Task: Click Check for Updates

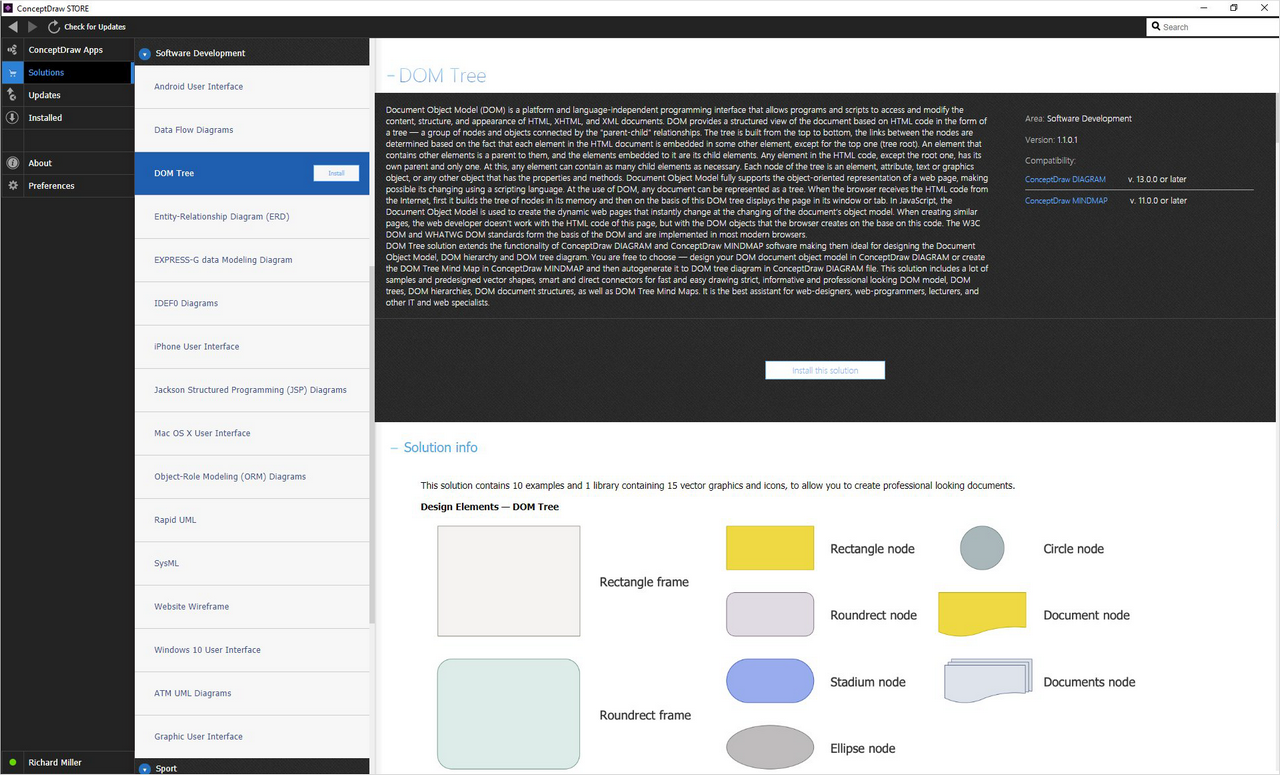Action: (x=95, y=27)
